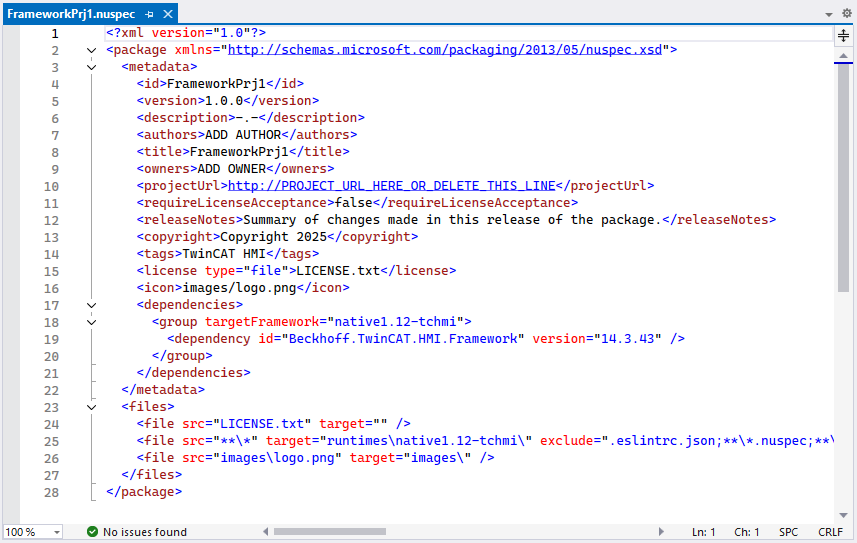
Task: Click the No issues found indicator
Action: 137,532
